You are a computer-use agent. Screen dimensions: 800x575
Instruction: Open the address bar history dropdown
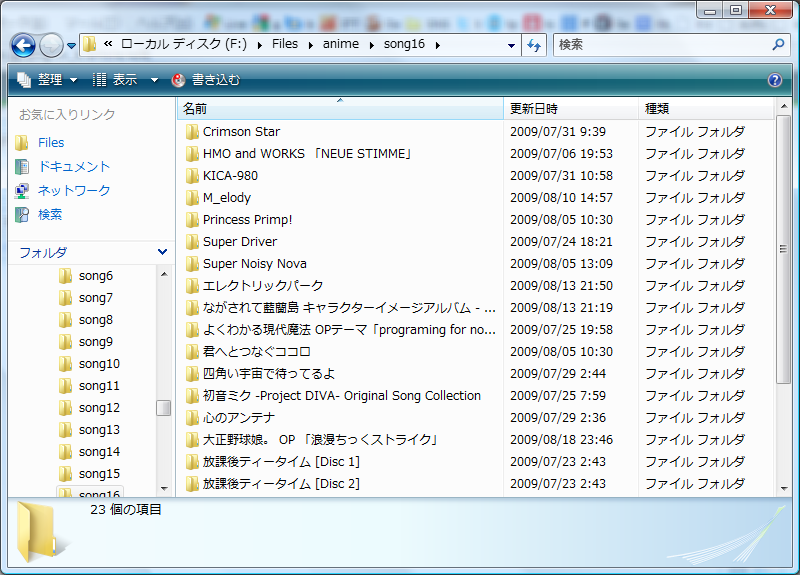511,45
